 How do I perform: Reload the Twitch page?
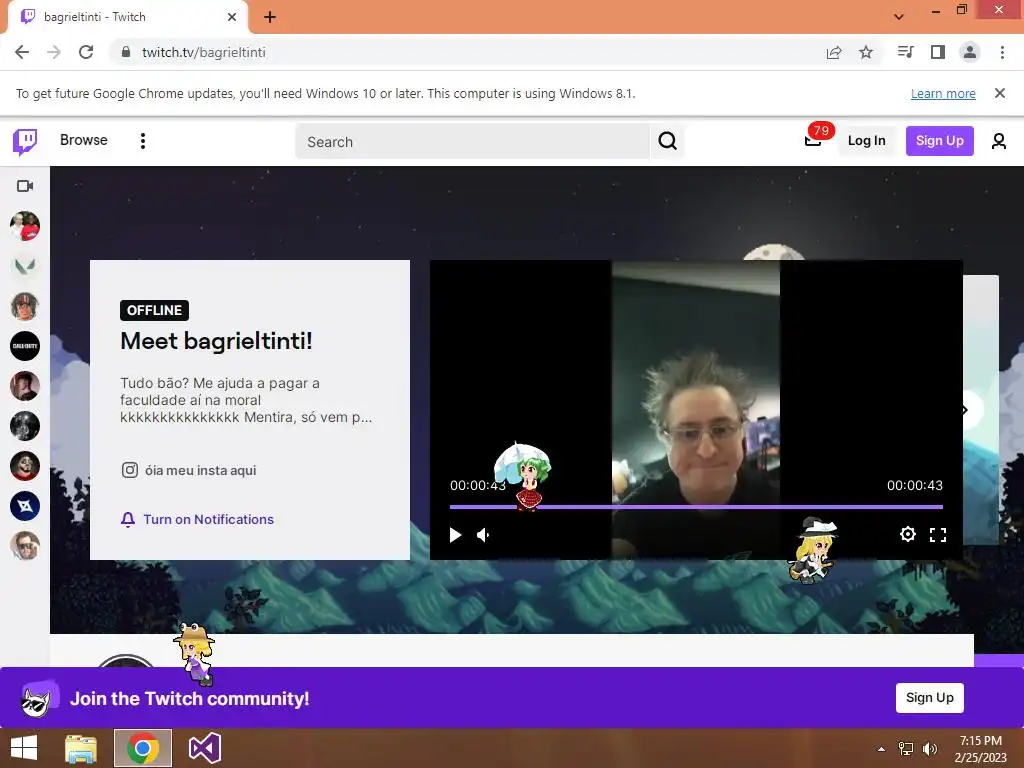(x=86, y=52)
